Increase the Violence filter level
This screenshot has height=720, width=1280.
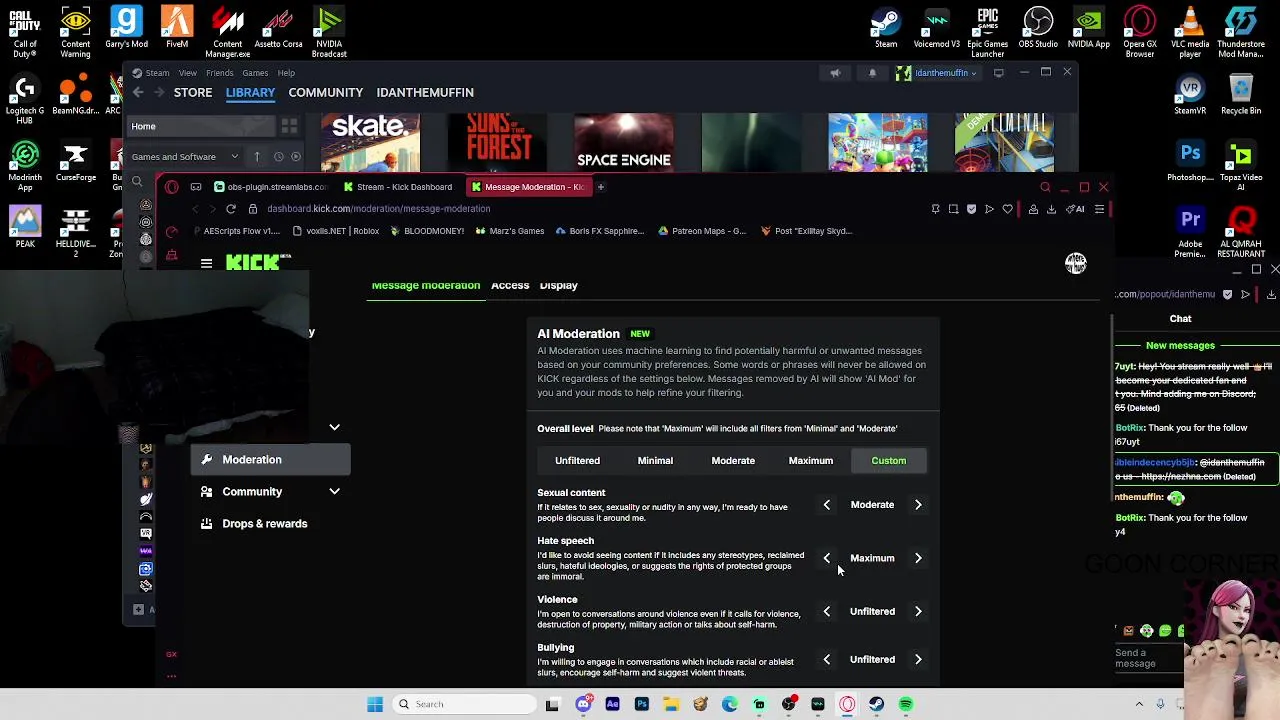(918, 611)
